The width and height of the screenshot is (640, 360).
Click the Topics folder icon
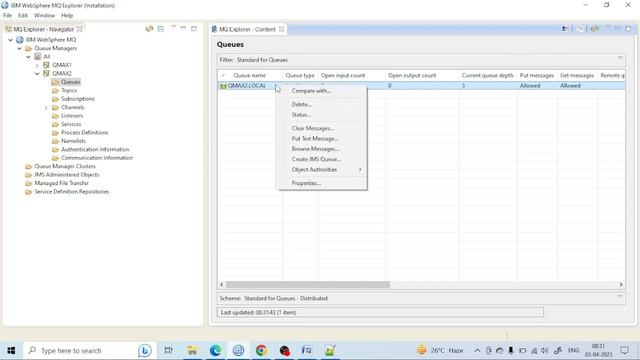pyautogui.click(x=56, y=91)
